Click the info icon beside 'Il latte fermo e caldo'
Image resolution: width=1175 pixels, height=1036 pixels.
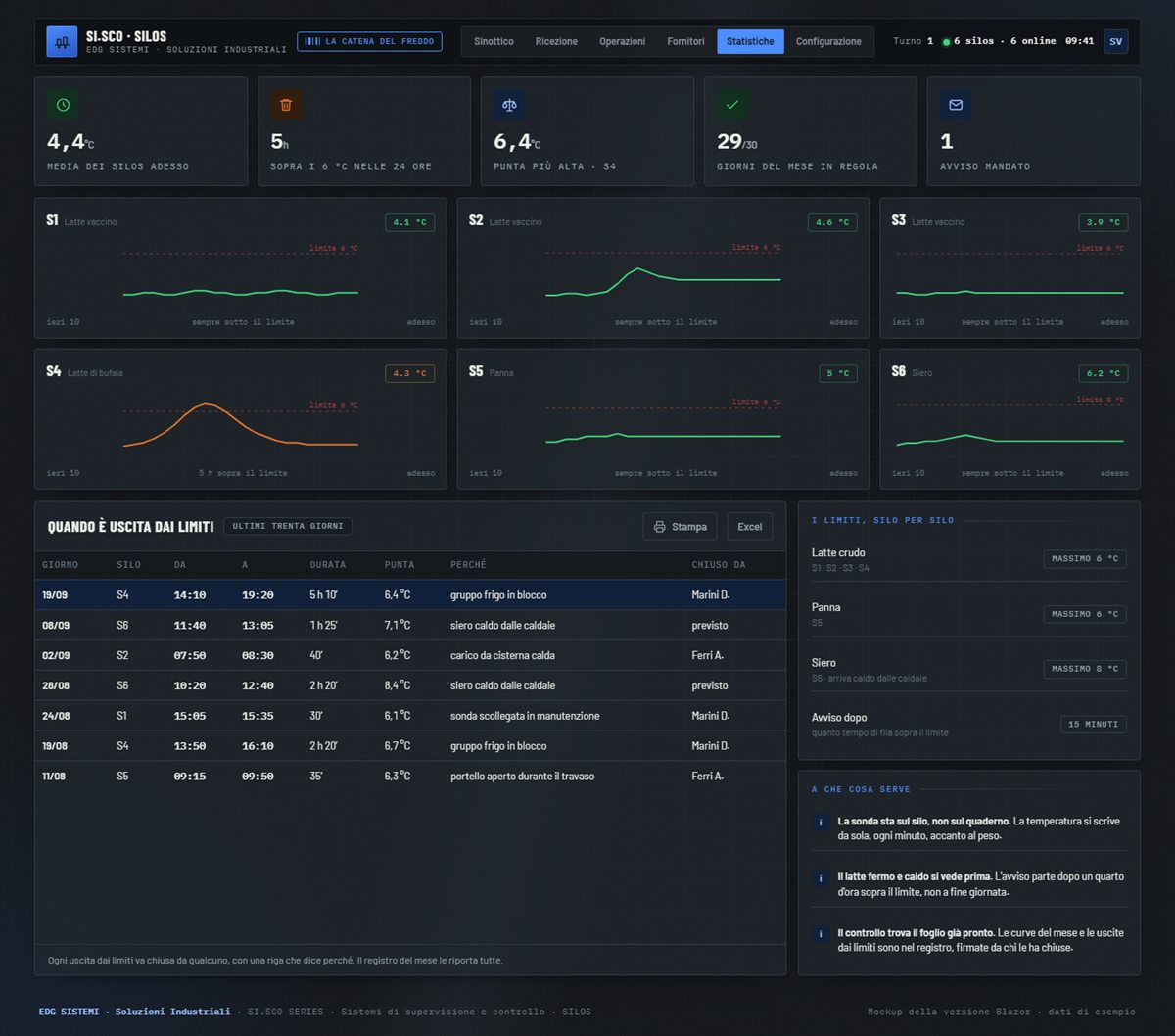821,878
